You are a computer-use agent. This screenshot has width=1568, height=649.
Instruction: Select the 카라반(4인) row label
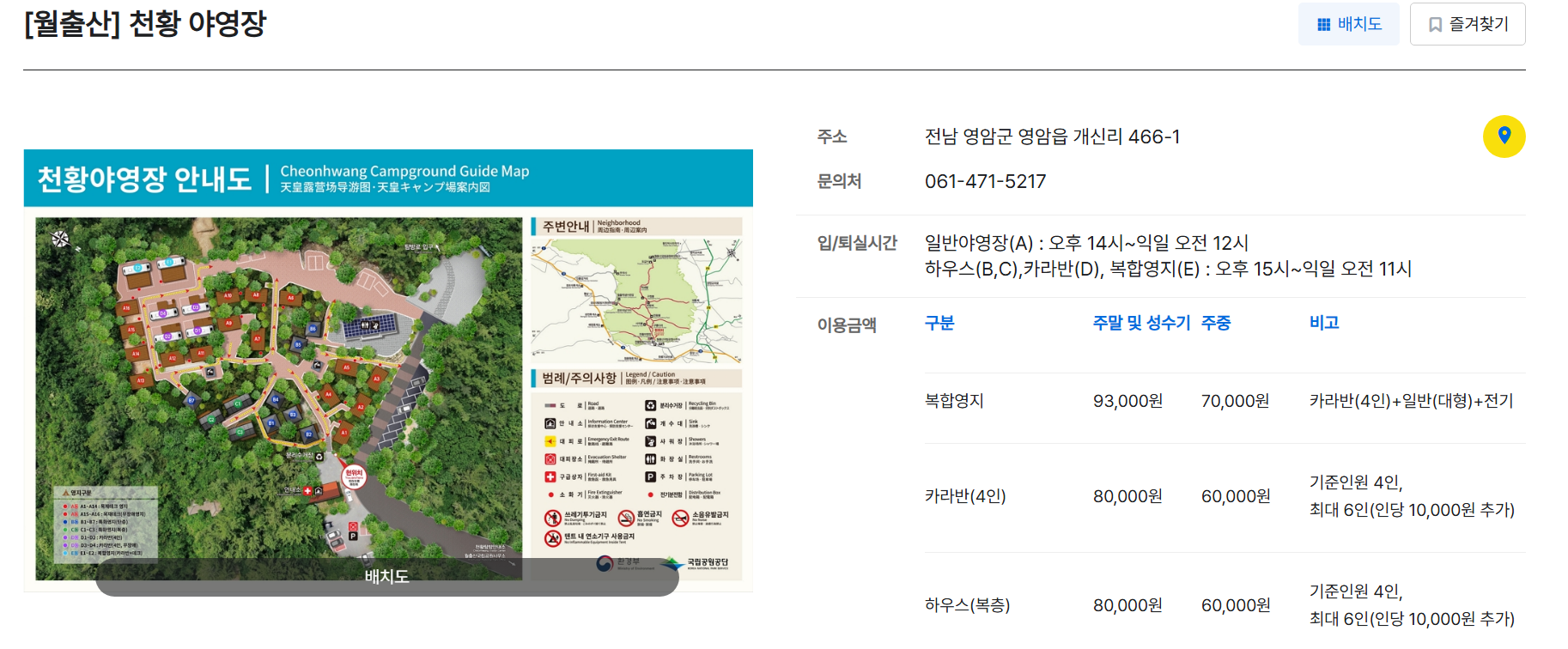[x=965, y=496]
